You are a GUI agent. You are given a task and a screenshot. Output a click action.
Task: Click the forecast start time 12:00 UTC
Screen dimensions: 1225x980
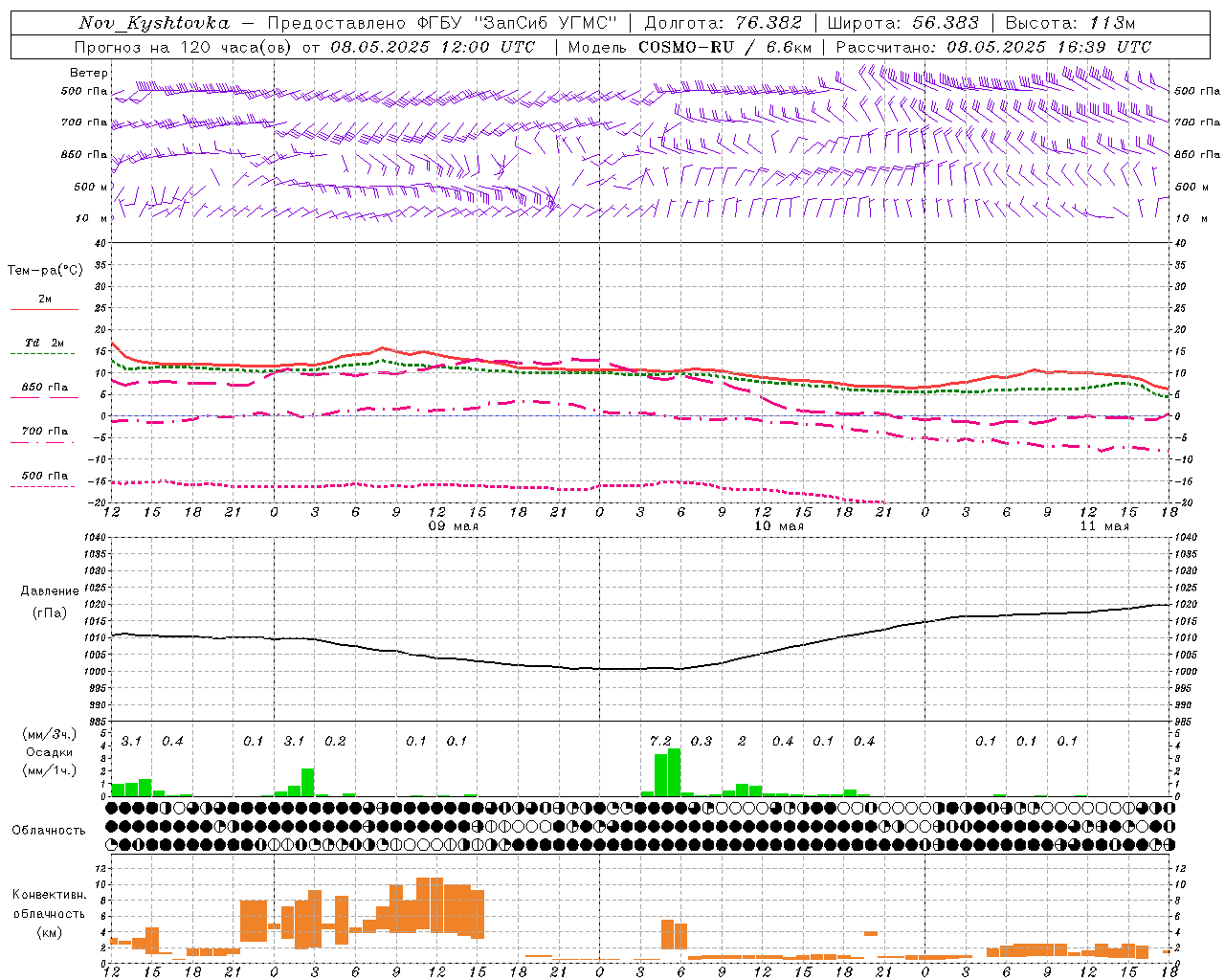coord(488,47)
